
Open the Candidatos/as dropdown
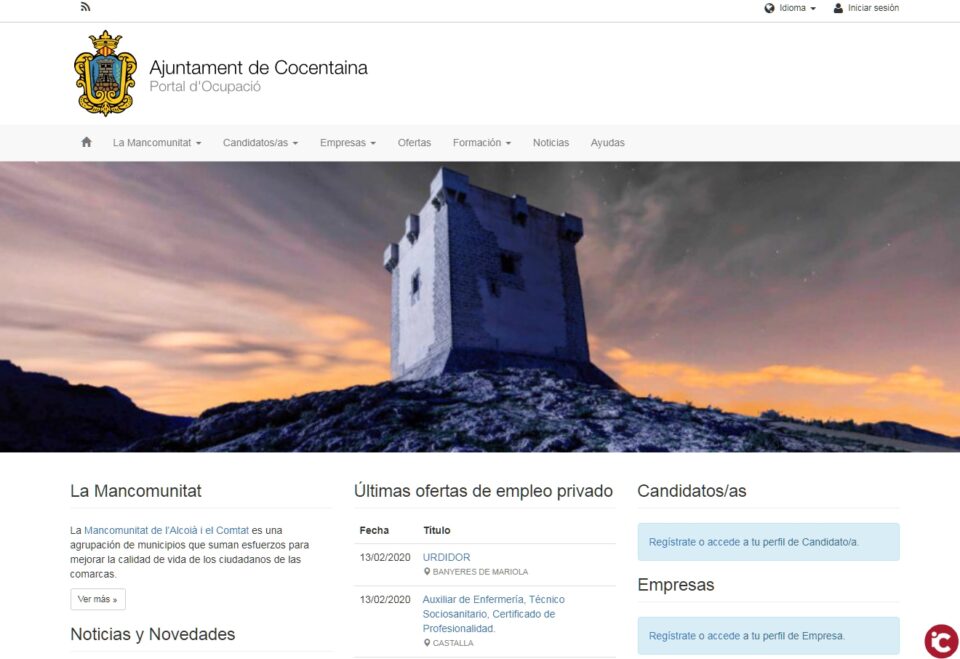(x=261, y=142)
